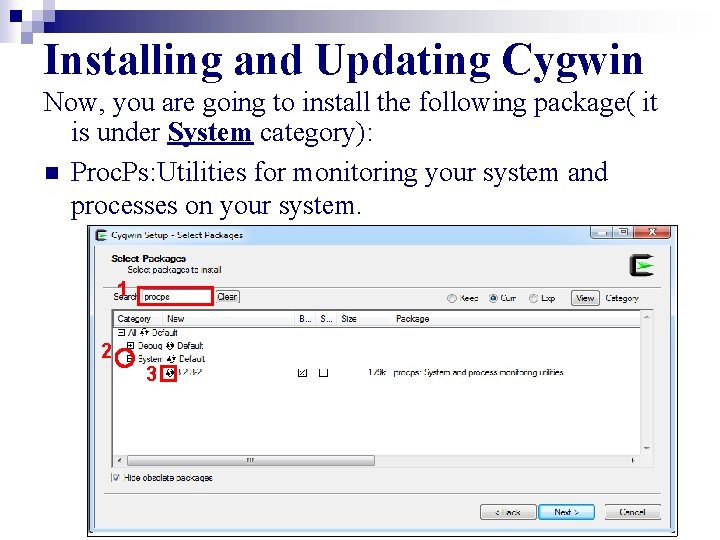Click cycle icon next to All Default

click(144, 332)
